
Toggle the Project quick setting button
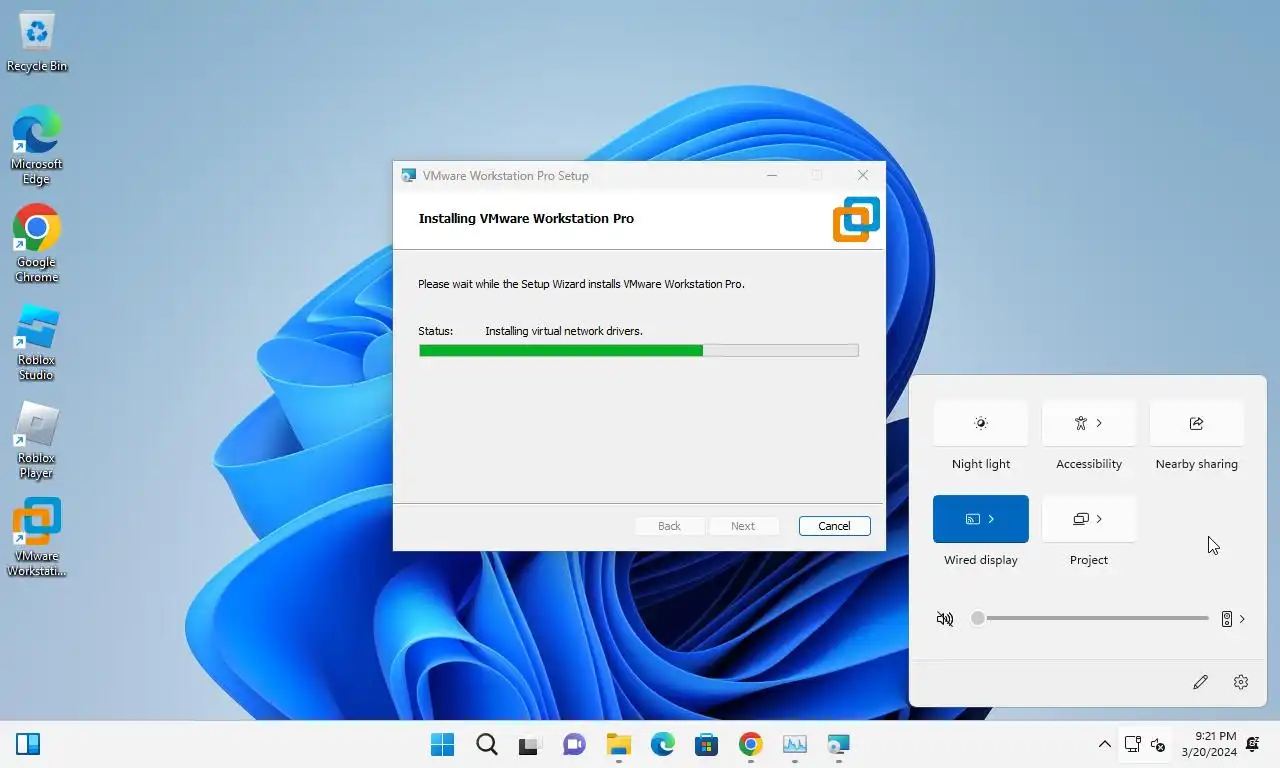point(1080,519)
